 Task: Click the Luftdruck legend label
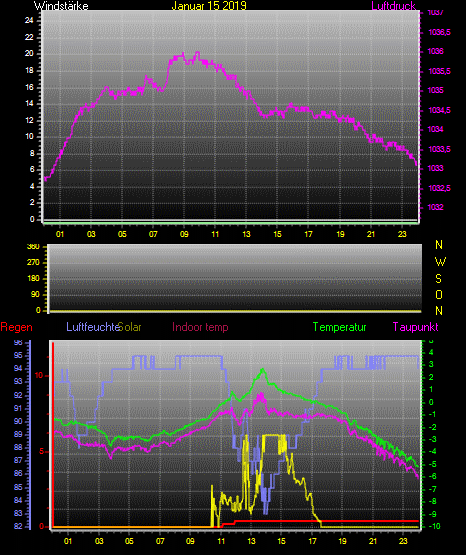pos(393,6)
